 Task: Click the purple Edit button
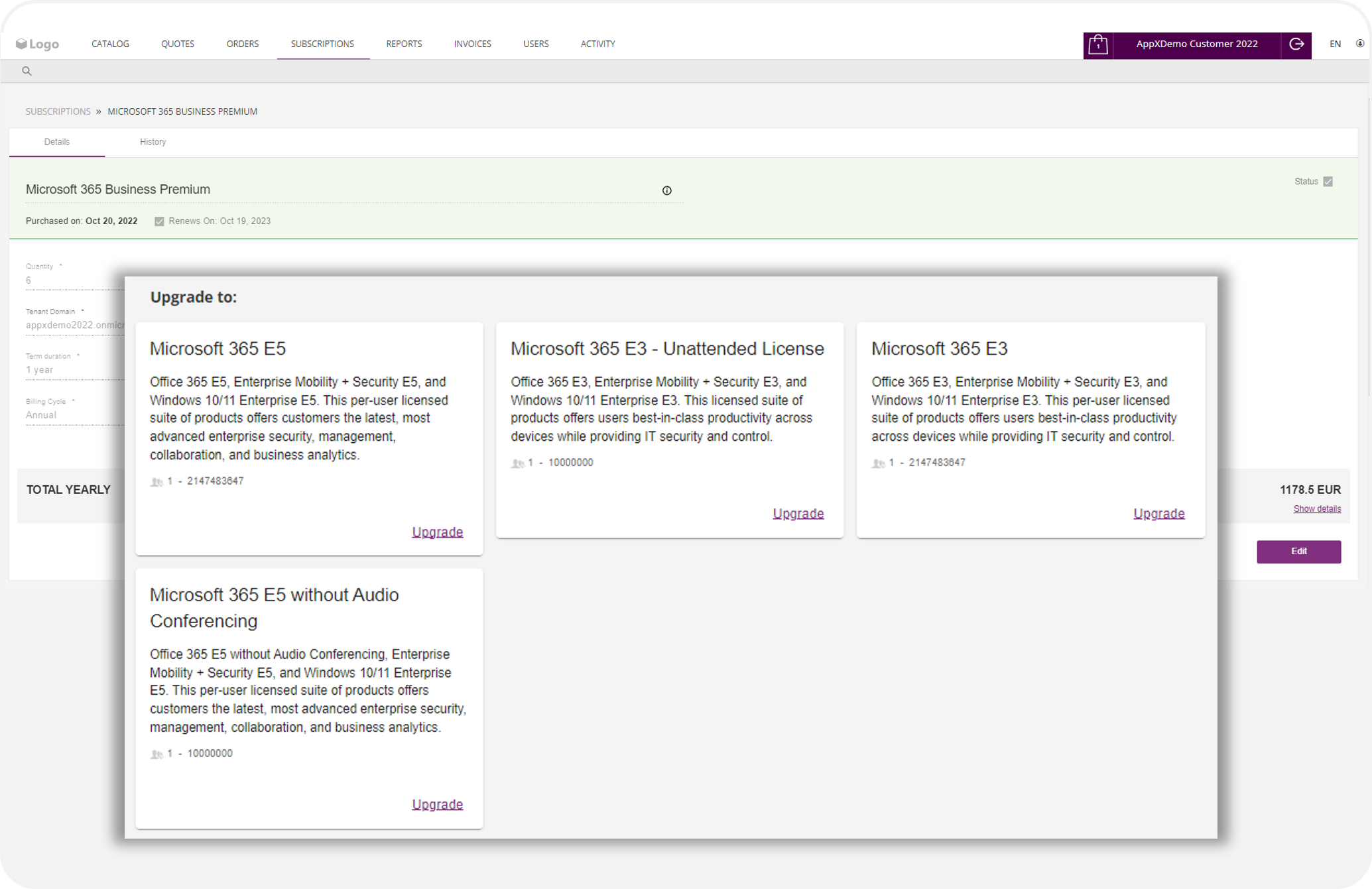(1298, 552)
